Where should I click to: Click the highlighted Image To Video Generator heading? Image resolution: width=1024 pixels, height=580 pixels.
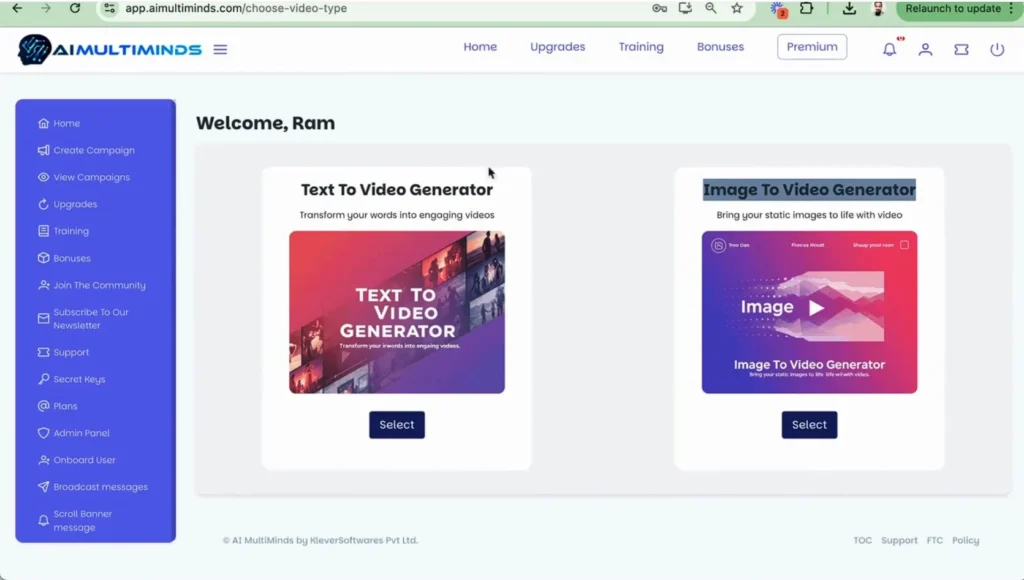point(809,189)
